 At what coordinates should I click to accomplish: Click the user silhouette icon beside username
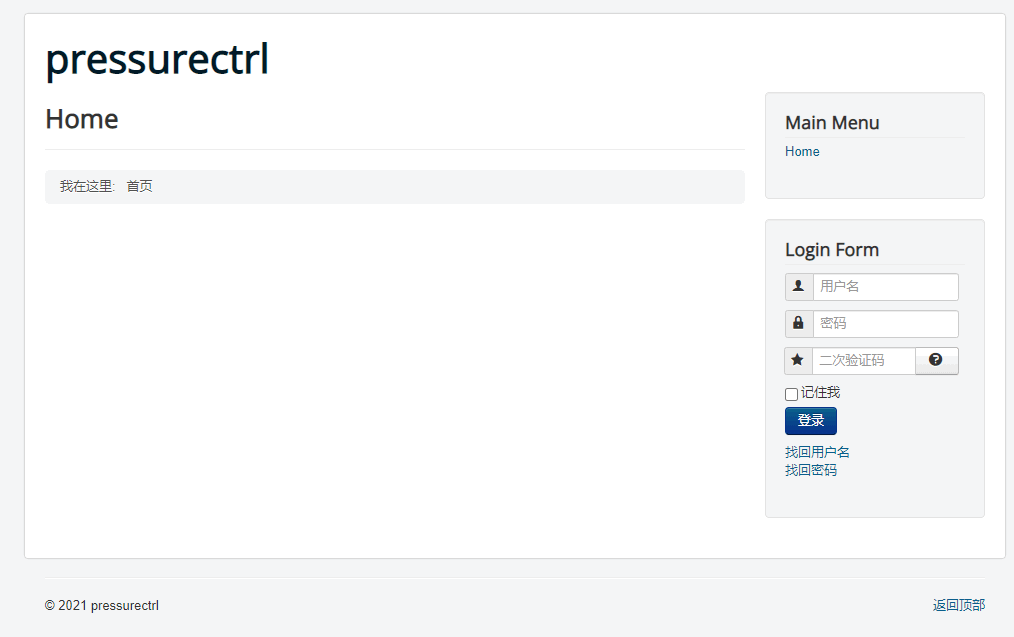[799, 286]
